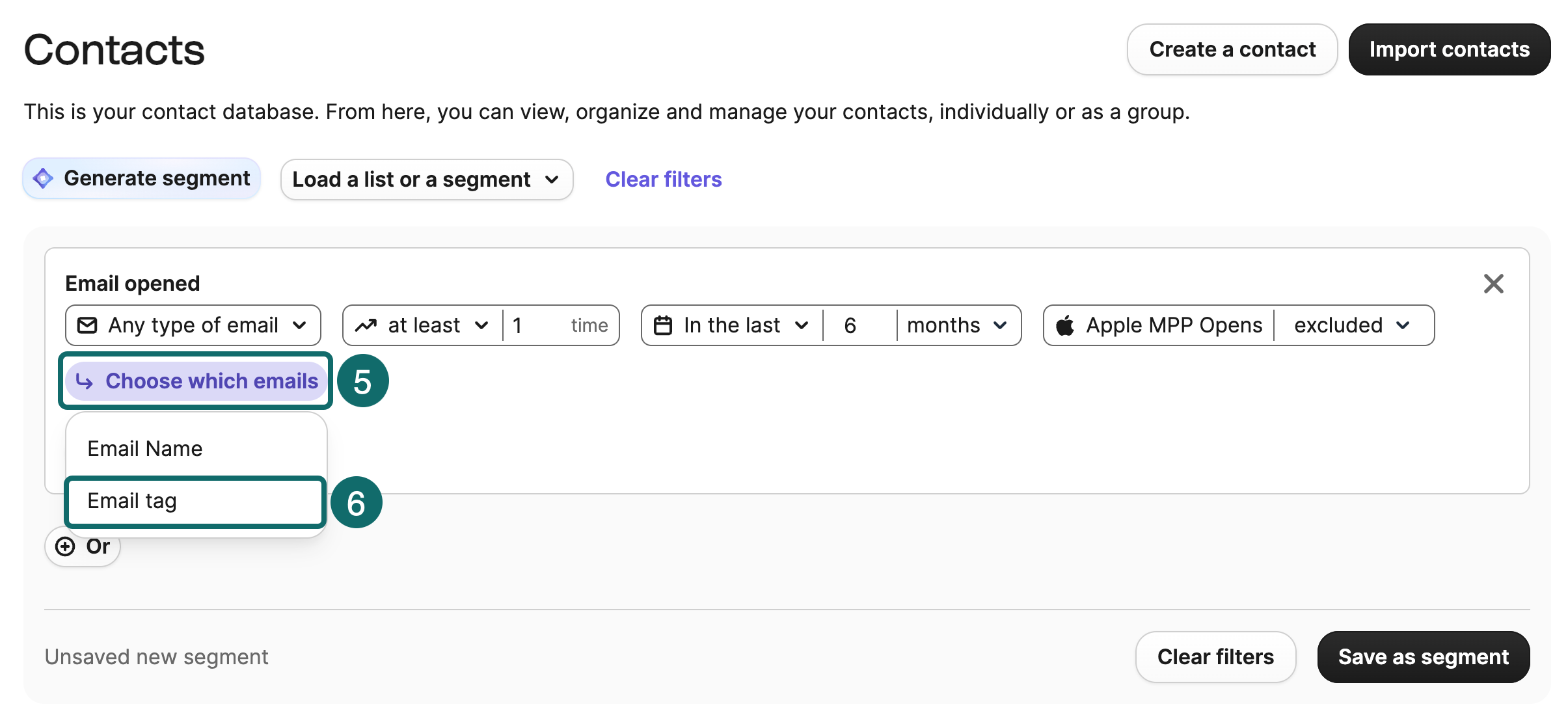Click the Clear filters link at top
The height and width of the screenshot is (713, 1568).
click(663, 180)
